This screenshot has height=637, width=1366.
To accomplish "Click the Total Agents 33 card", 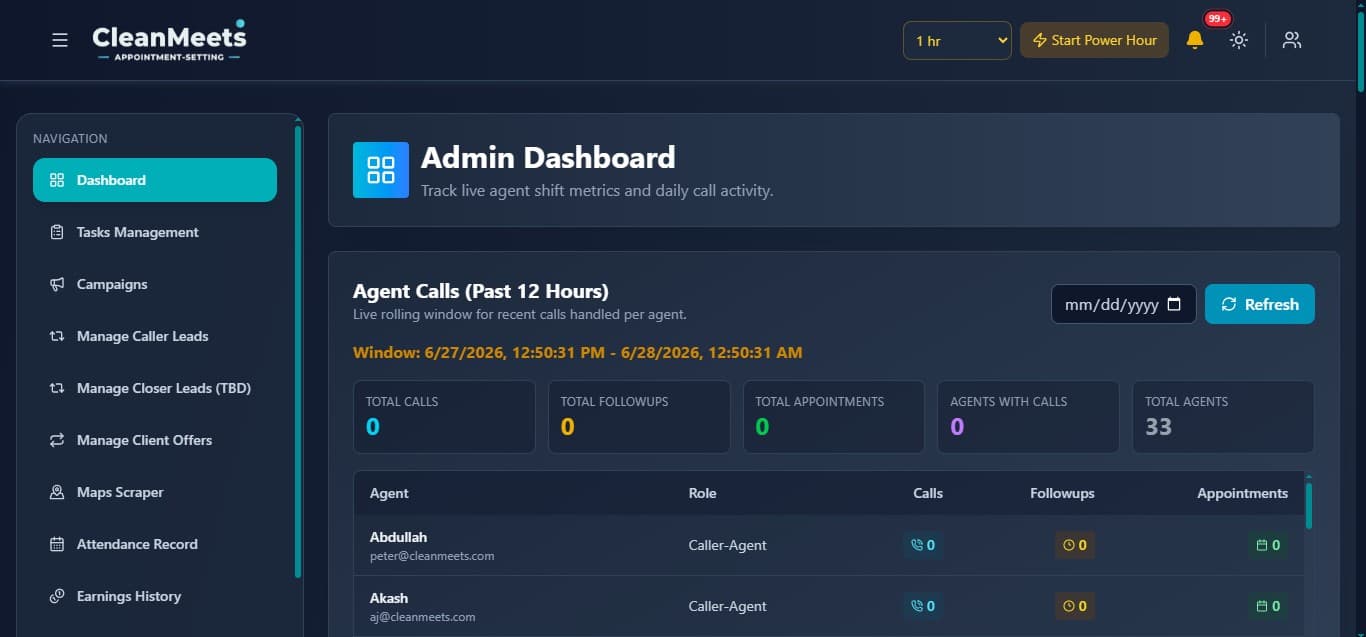I will (1223, 417).
